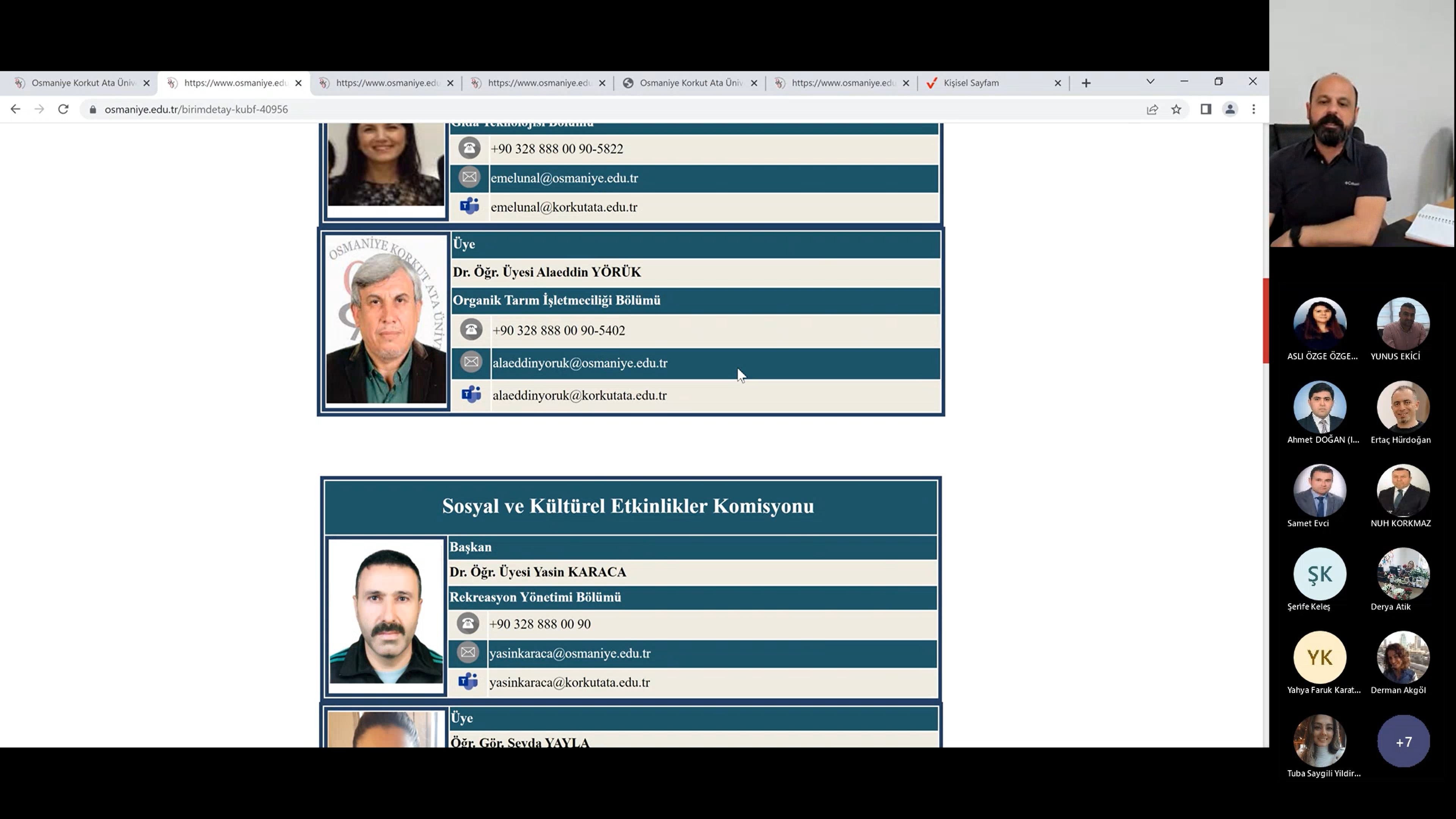Expand the tab search dropdown

(1150, 82)
